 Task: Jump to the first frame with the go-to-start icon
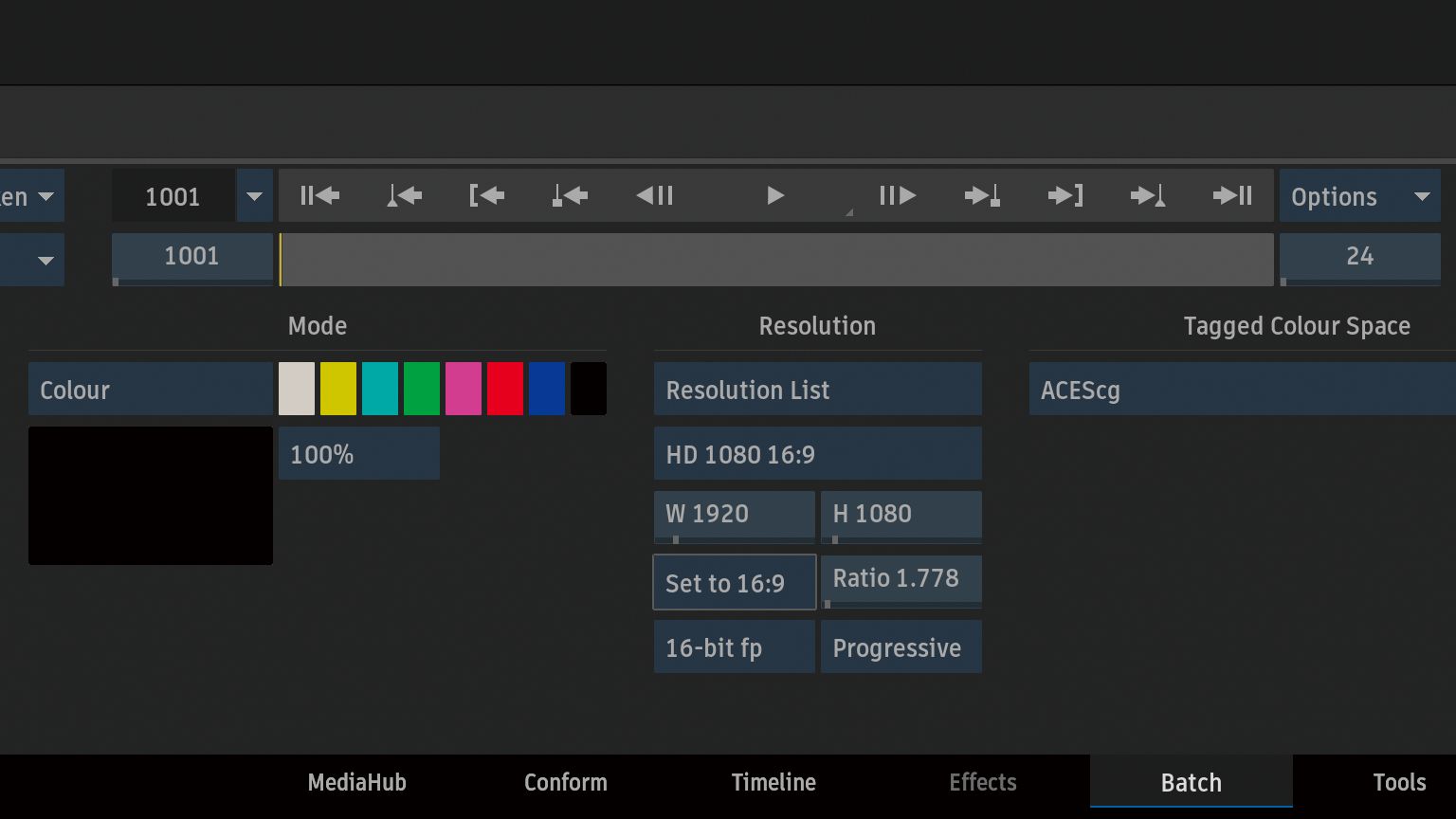tap(319, 195)
